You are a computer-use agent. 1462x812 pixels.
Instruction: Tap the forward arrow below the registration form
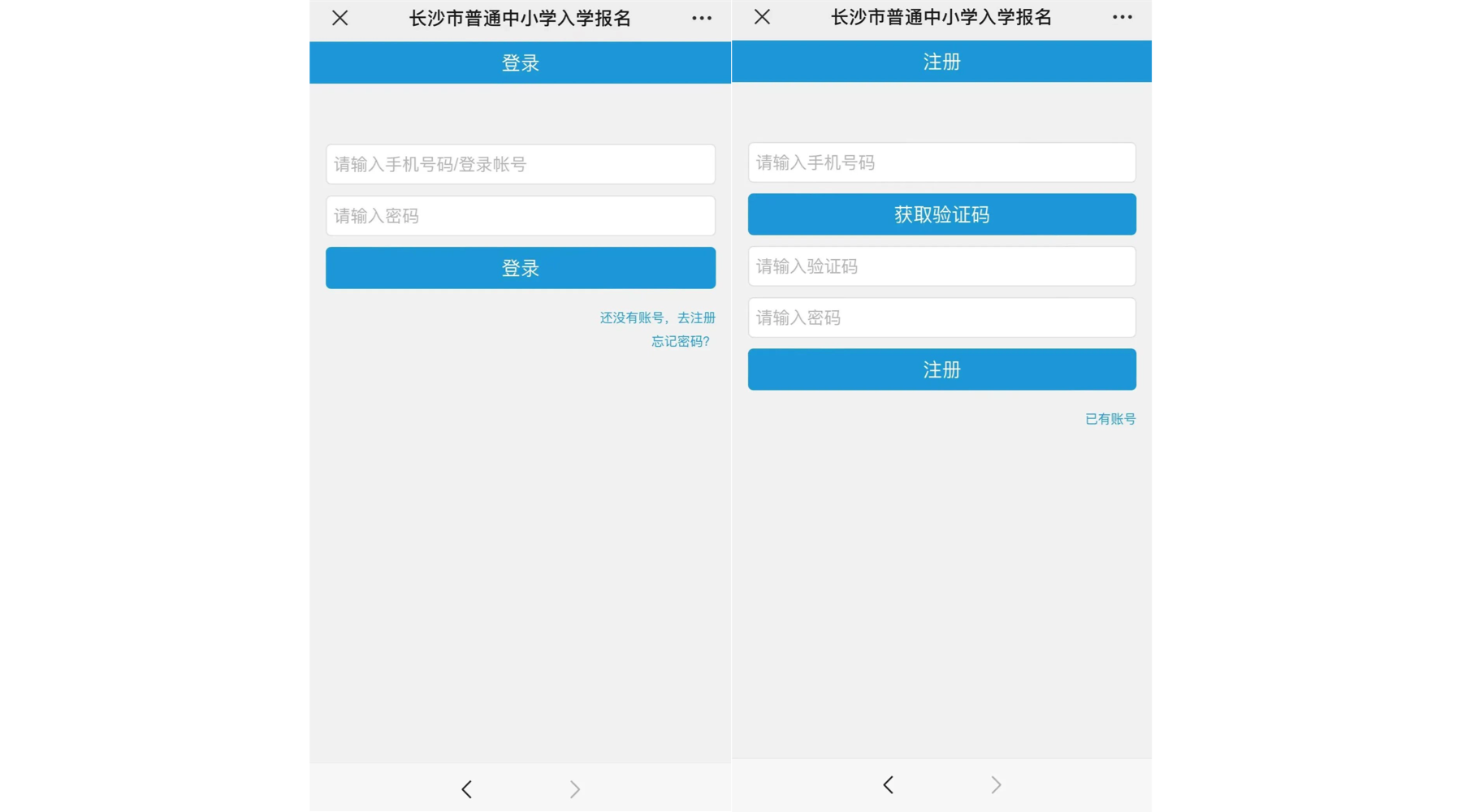tap(997, 784)
